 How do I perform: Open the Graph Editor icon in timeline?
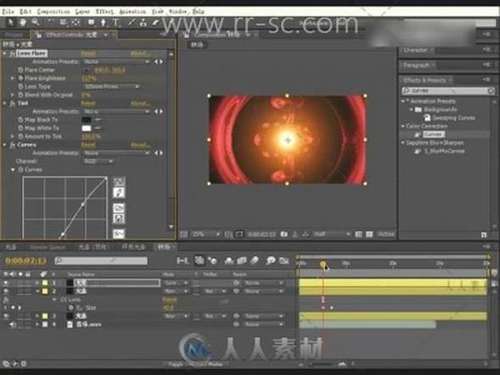284,260
